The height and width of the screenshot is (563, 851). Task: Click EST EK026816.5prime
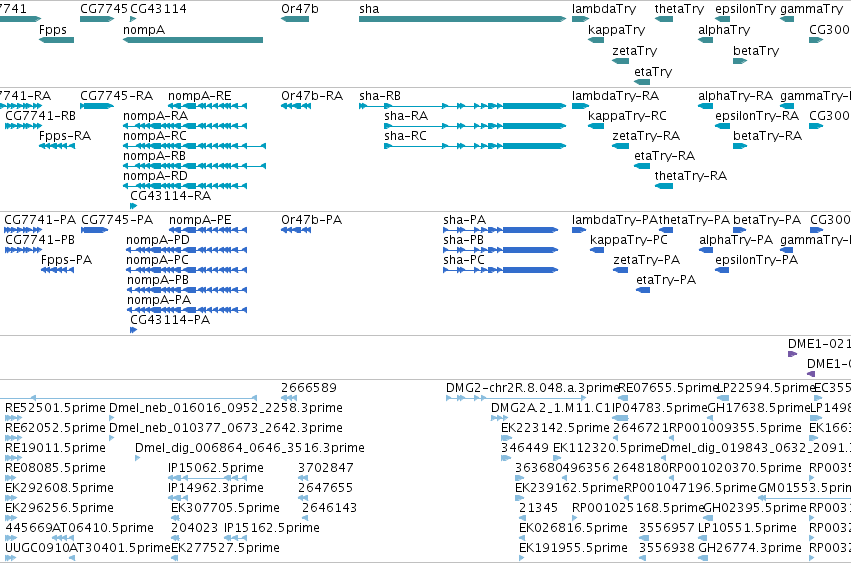point(573,528)
